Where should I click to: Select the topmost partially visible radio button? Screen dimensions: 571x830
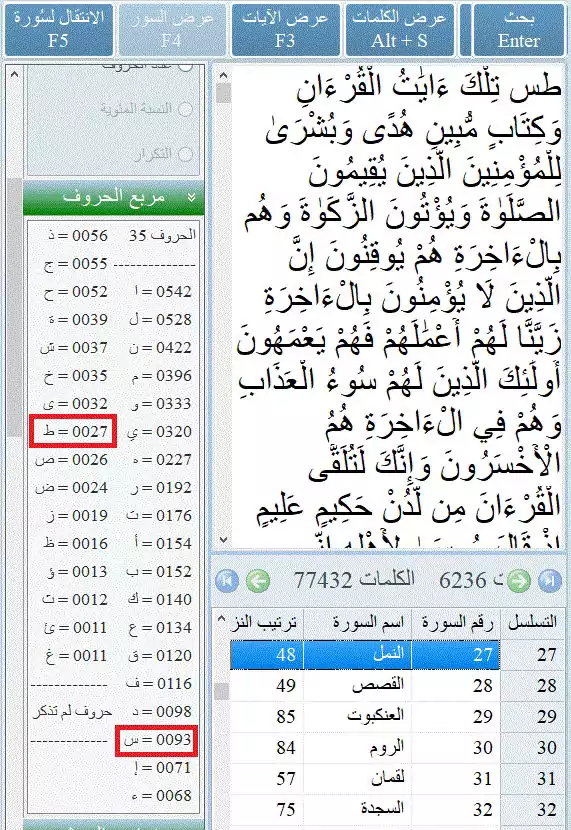(x=185, y=67)
